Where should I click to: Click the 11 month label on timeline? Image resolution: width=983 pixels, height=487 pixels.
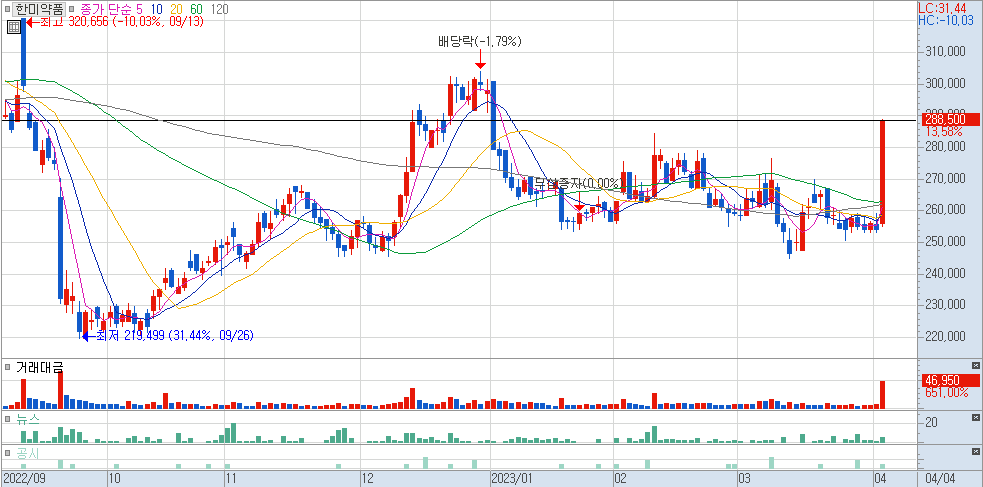(232, 479)
